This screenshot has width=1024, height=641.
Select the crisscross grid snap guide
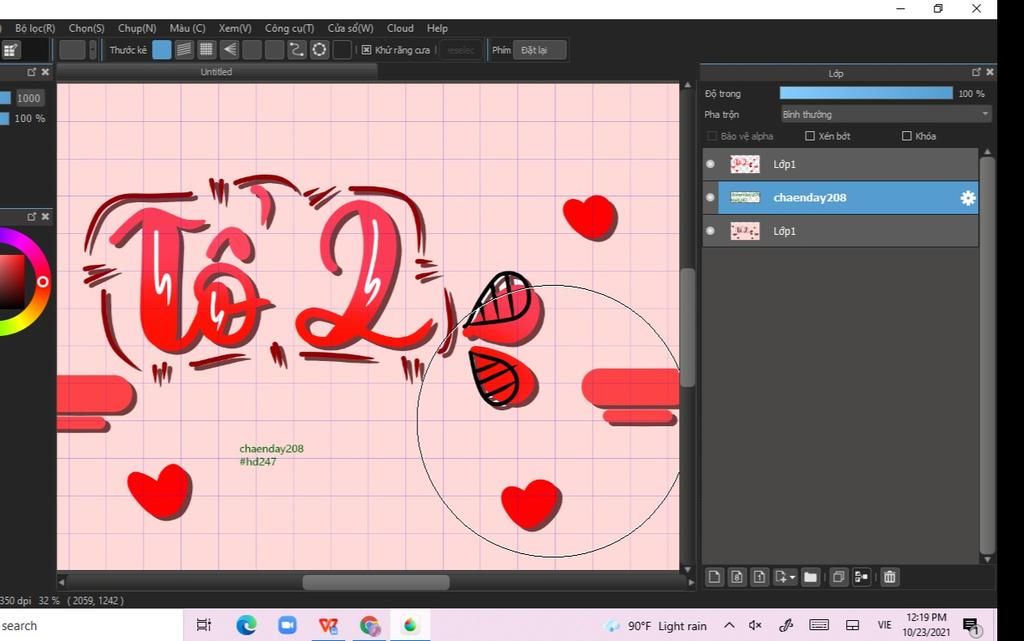pos(206,50)
